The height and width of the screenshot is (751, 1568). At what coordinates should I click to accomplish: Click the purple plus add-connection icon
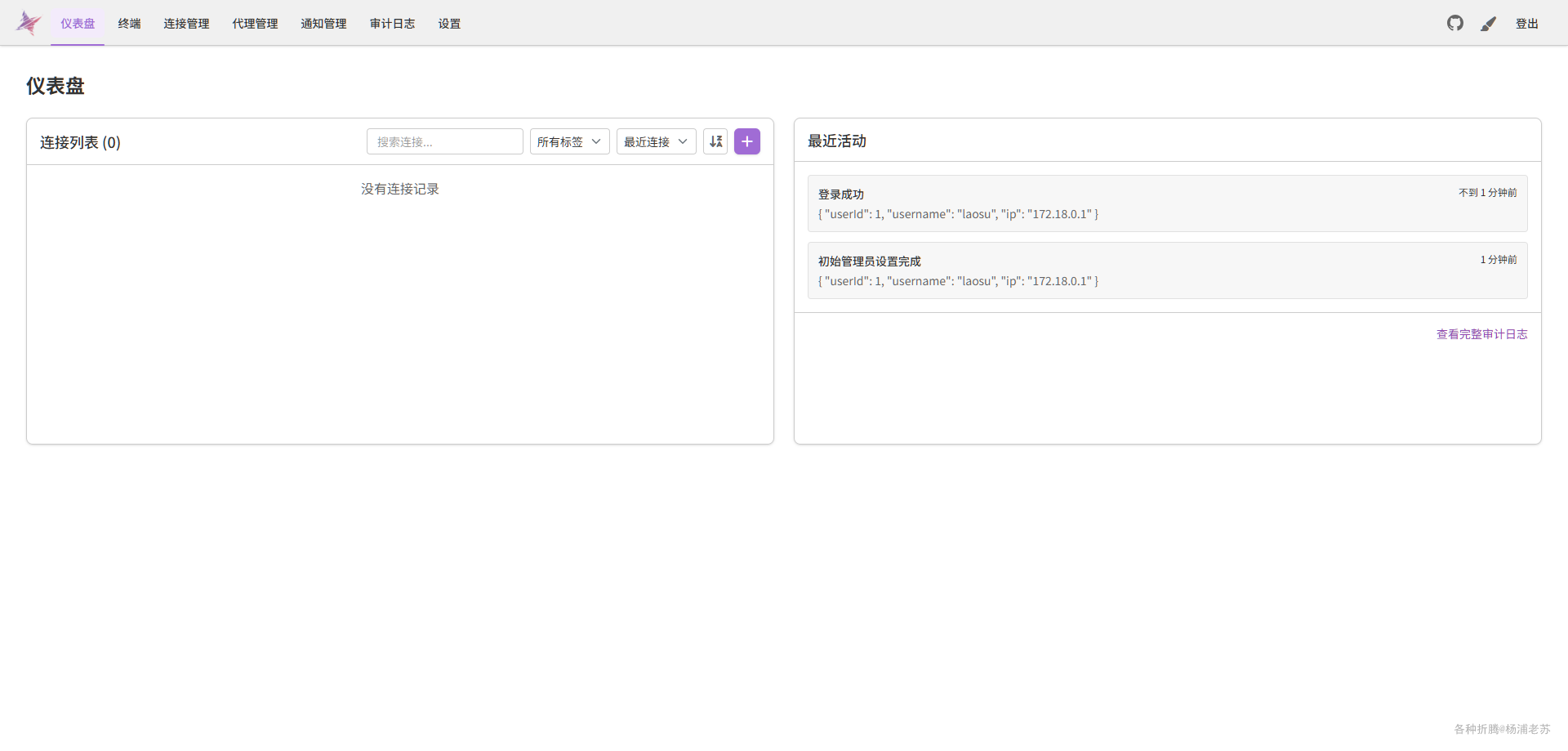tap(747, 141)
